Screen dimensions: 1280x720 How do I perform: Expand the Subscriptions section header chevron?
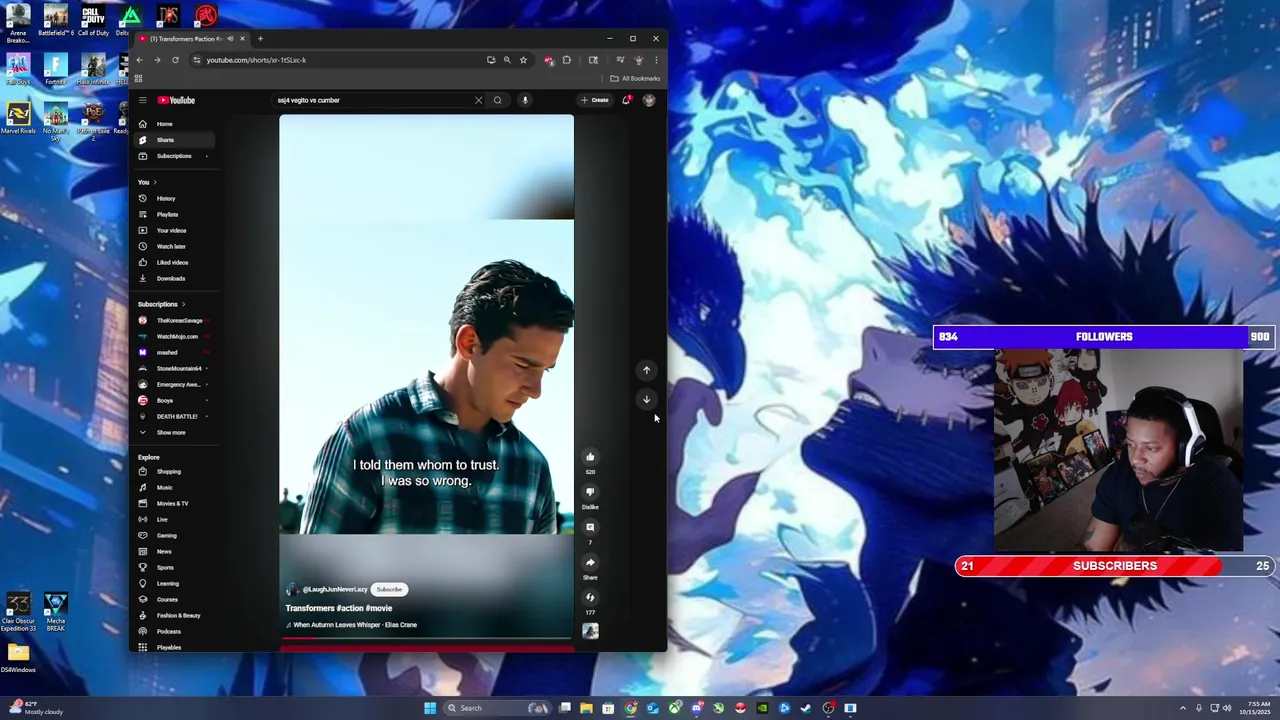coord(183,304)
